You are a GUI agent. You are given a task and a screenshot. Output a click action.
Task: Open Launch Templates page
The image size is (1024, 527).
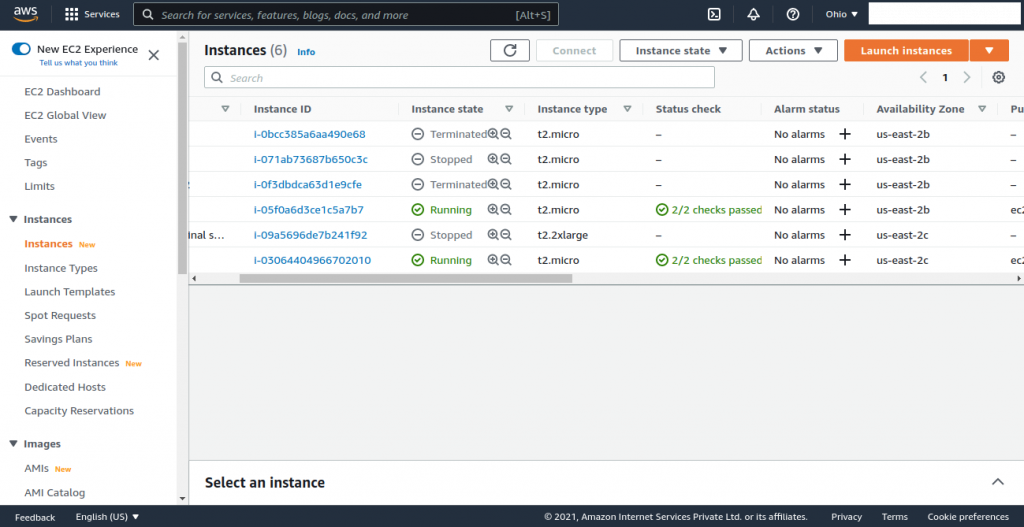click(70, 292)
